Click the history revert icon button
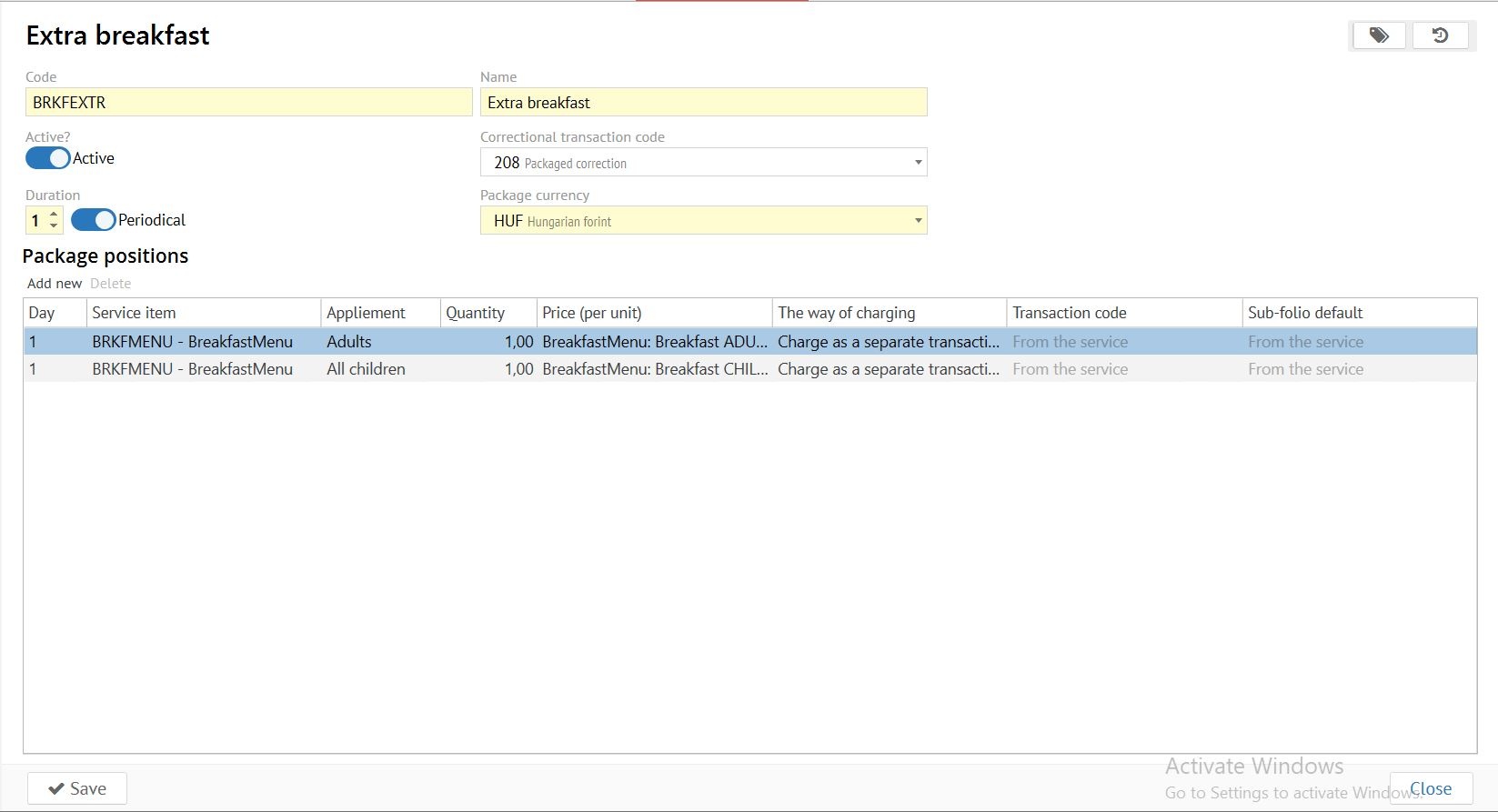Viewport: 1498px width, 812px height. tap(1440, 35)
